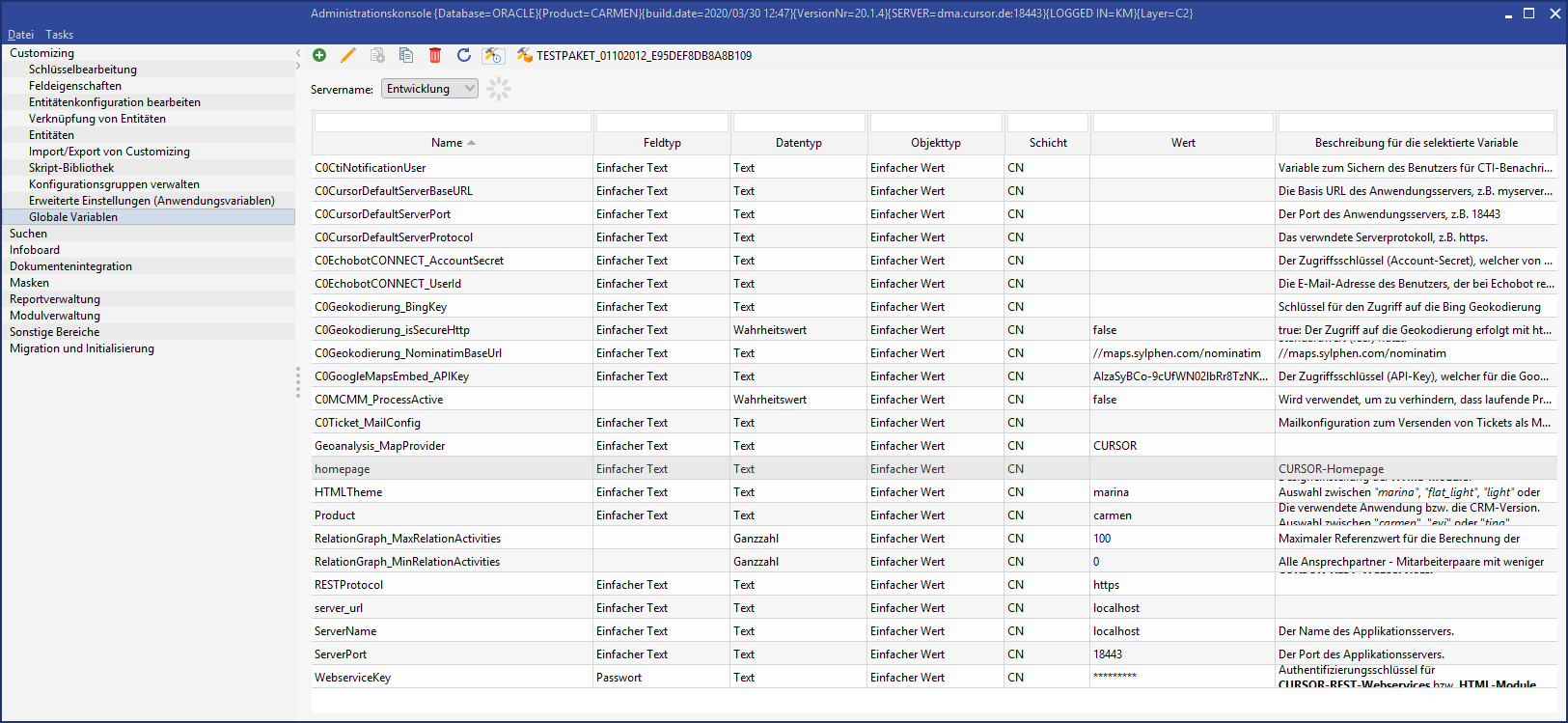Click the Wert column header
Screen dimensions: 1568x723
point(1183,143)
